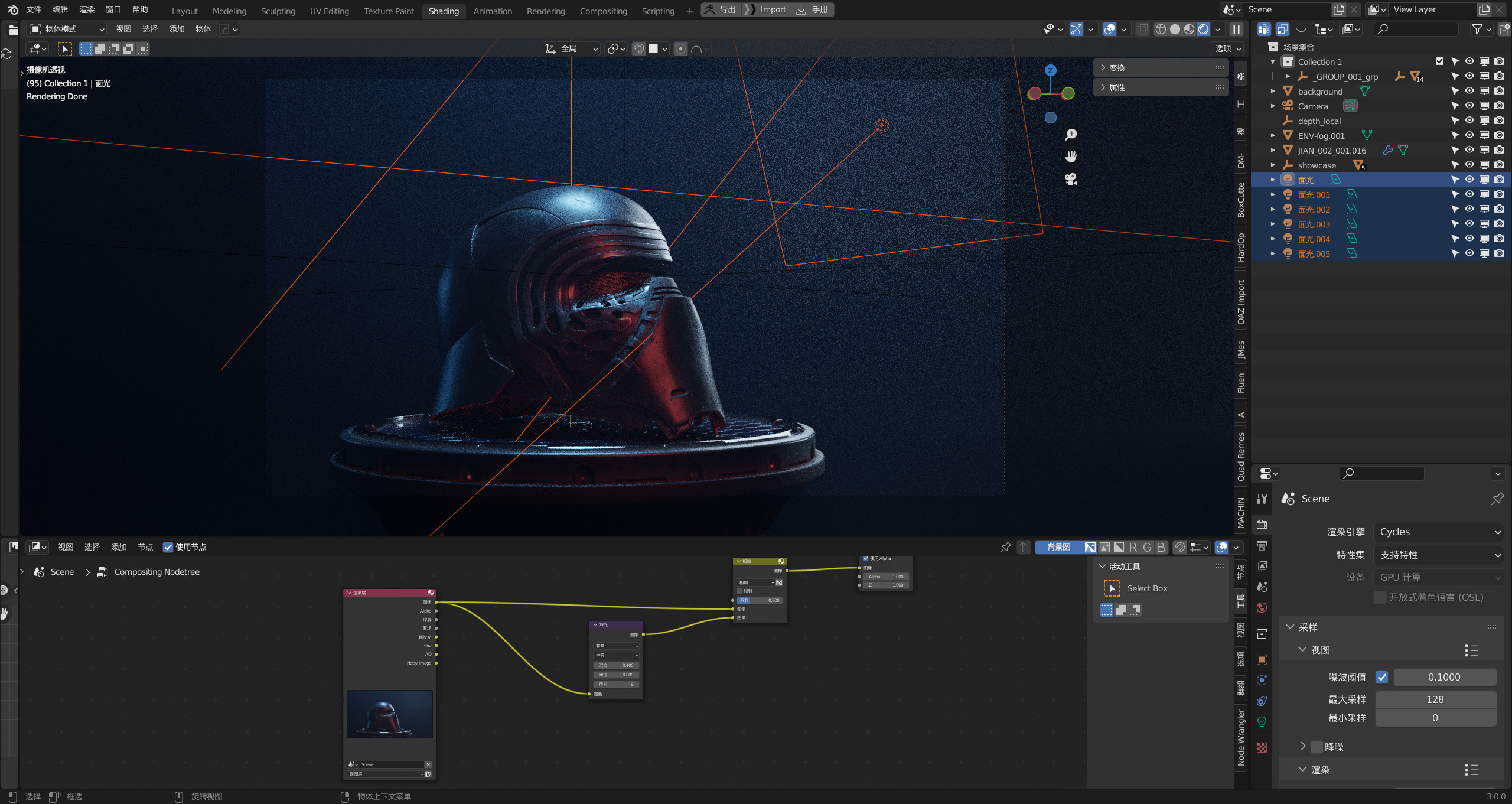Click the 手册 manual button
This screenshot has width=1512, height=804.
[813, 10]
